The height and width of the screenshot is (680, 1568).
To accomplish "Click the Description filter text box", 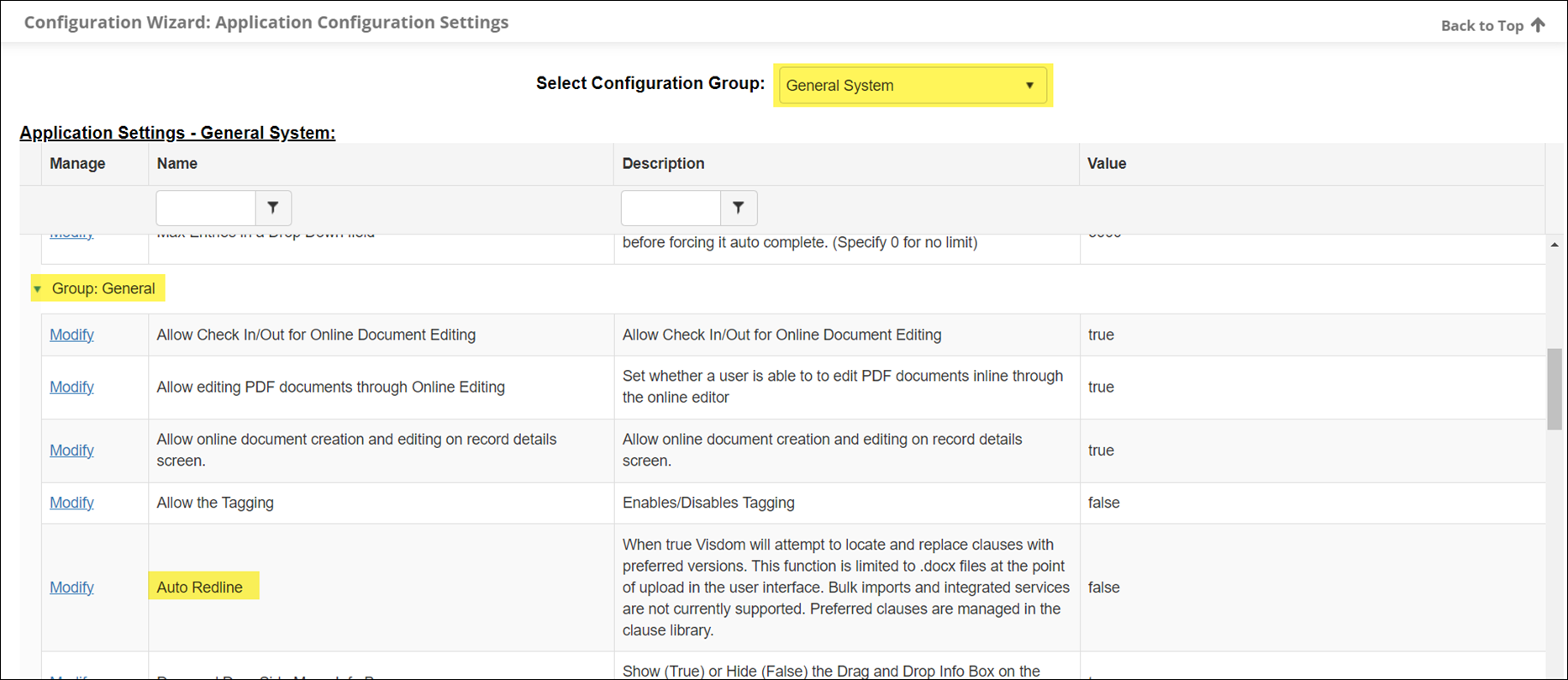I will (671, 208).
